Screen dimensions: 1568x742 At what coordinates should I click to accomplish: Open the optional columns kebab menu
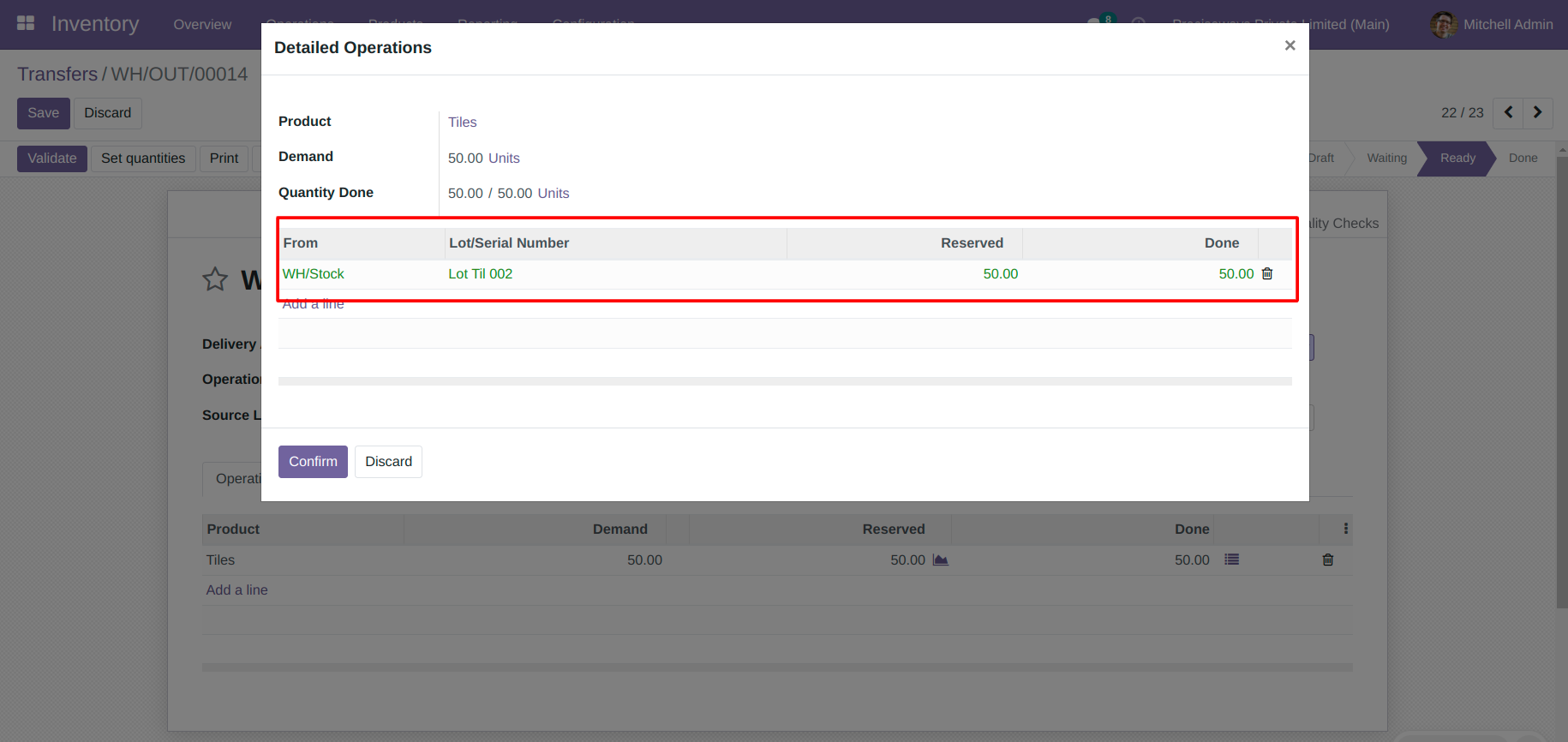[x=1346, y=529]
